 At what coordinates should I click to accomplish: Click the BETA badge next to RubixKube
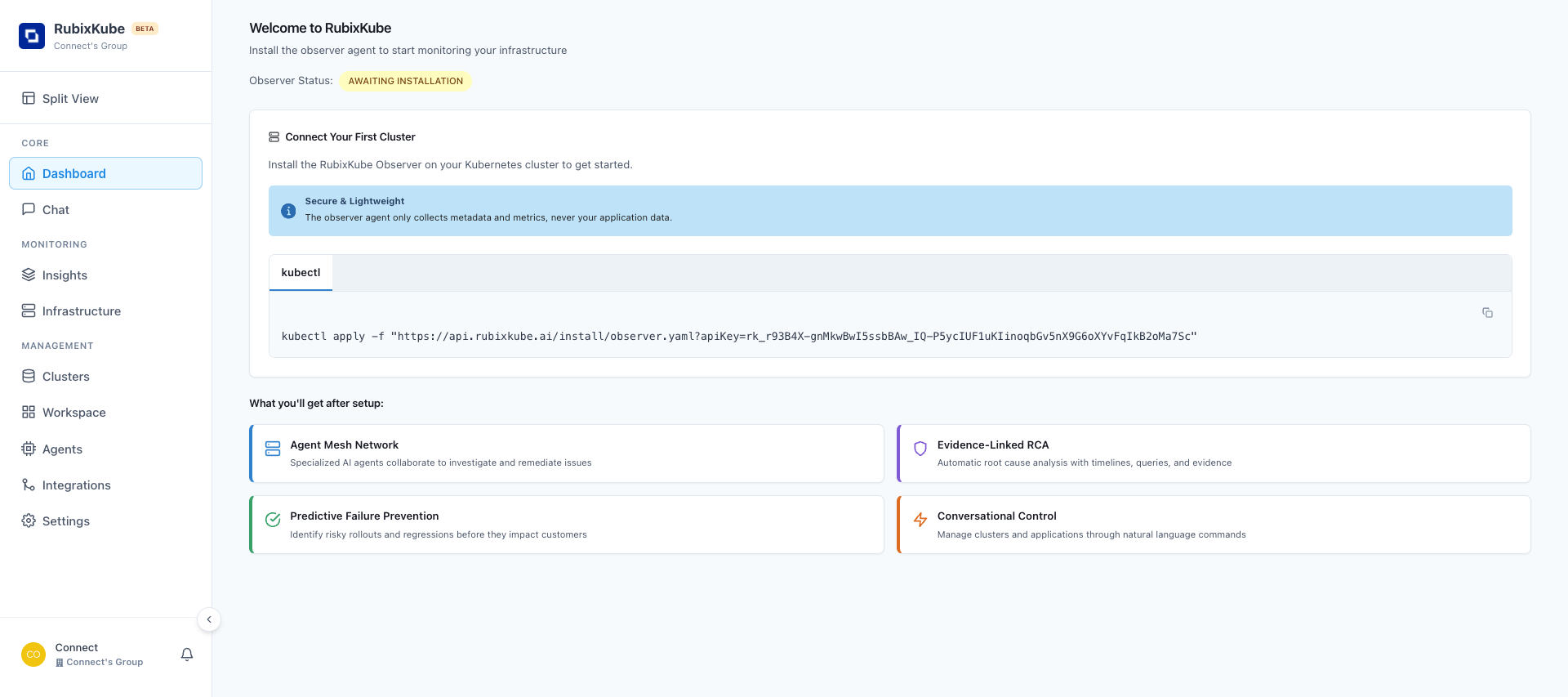tap(145, 29)
